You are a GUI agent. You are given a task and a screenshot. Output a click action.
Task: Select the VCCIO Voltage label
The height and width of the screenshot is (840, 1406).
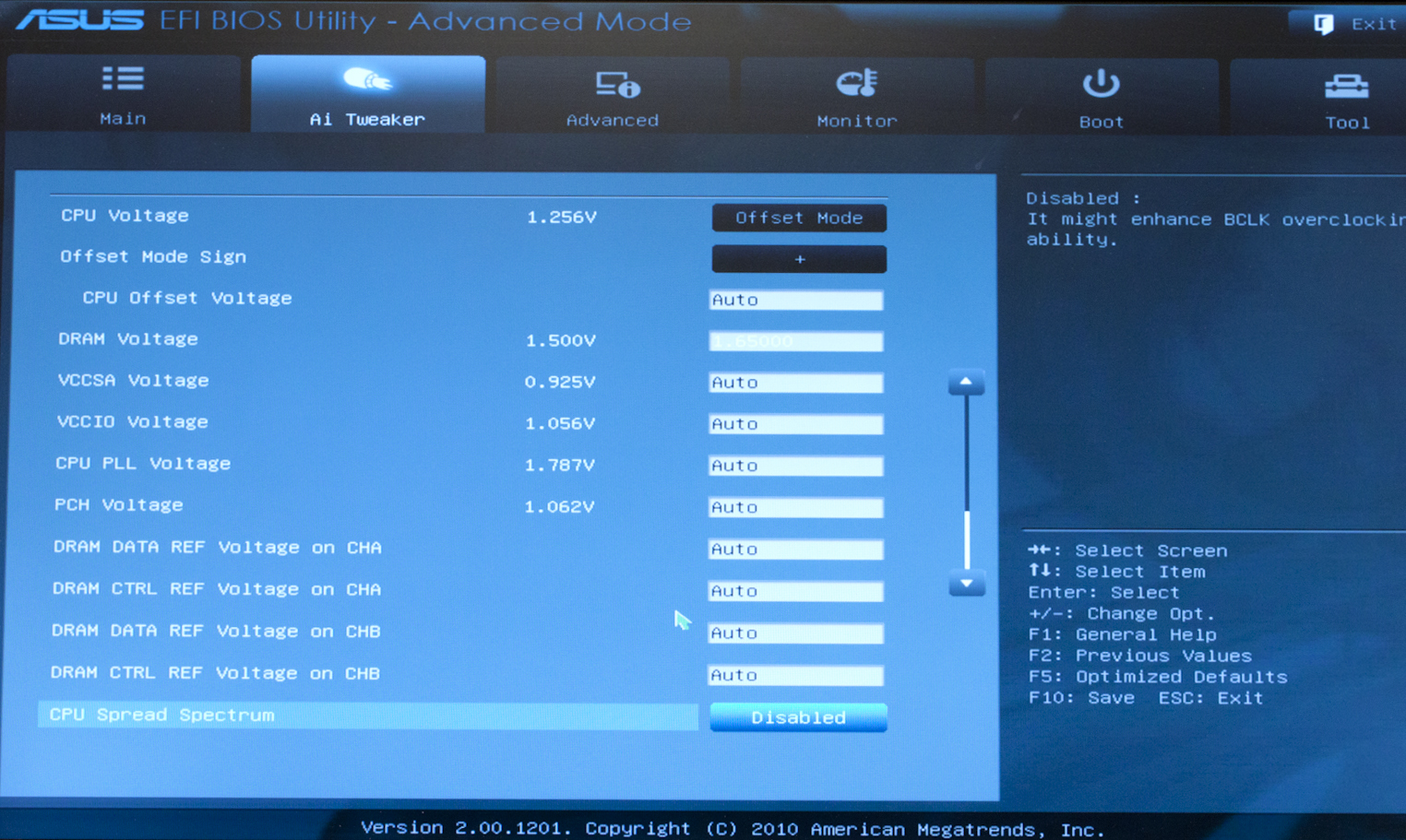133,421
